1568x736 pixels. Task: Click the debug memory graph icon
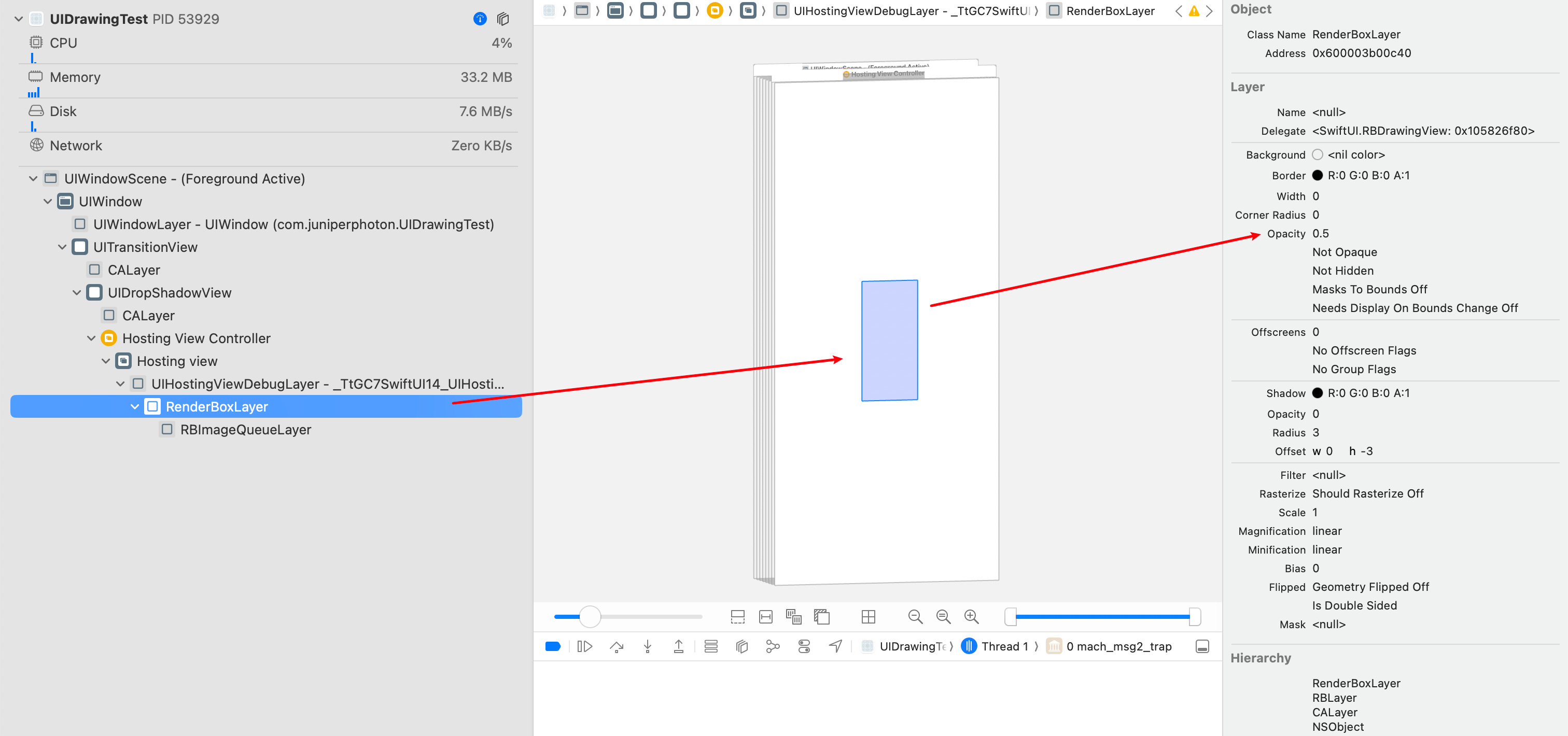pyautogui.click(x=773, y=646)
